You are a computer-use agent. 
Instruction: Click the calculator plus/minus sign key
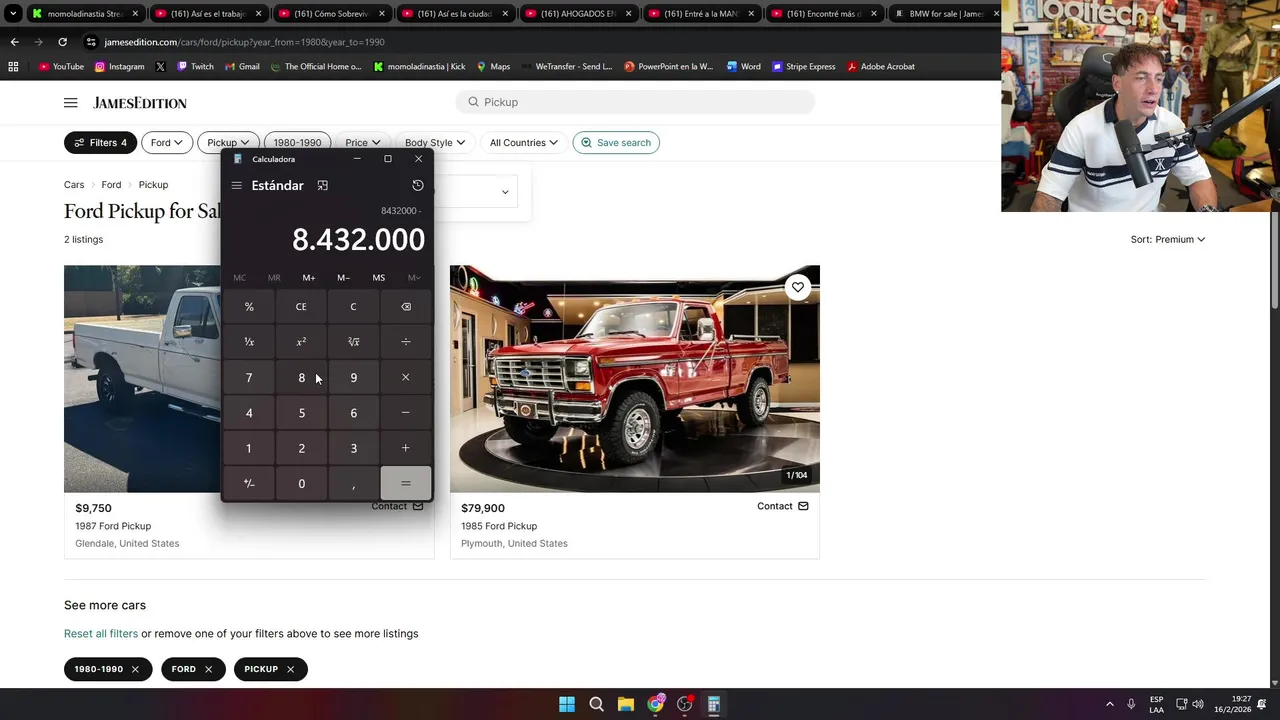[249, 483]
